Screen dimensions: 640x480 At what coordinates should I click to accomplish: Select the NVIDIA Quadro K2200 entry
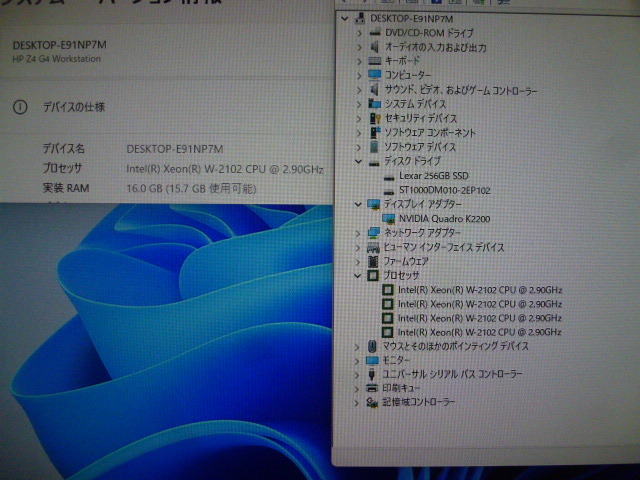coord(444,219)
